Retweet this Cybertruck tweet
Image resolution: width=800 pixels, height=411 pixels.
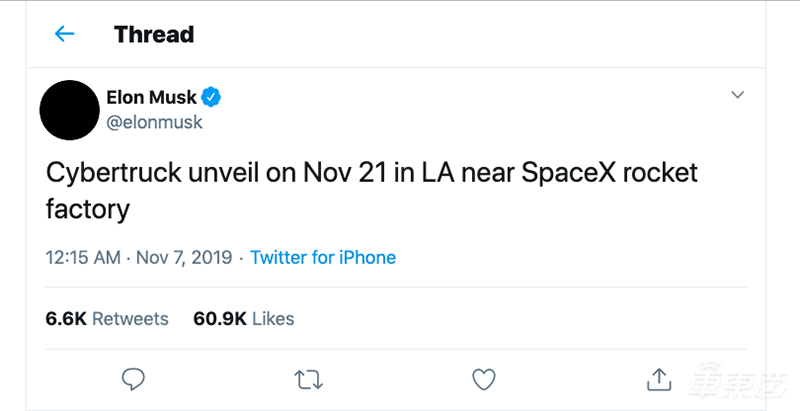[308, 379]
